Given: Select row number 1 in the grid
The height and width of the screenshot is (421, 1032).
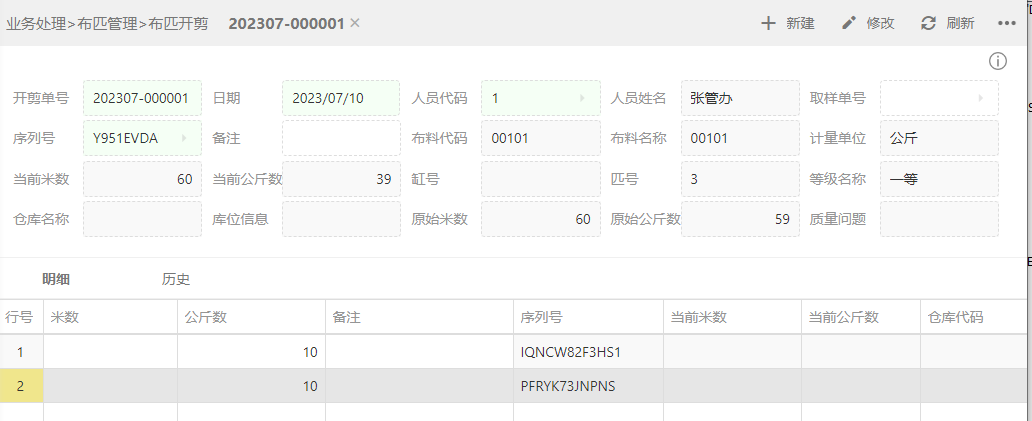Looking at the screenshot, I should (x=20, y=352).
